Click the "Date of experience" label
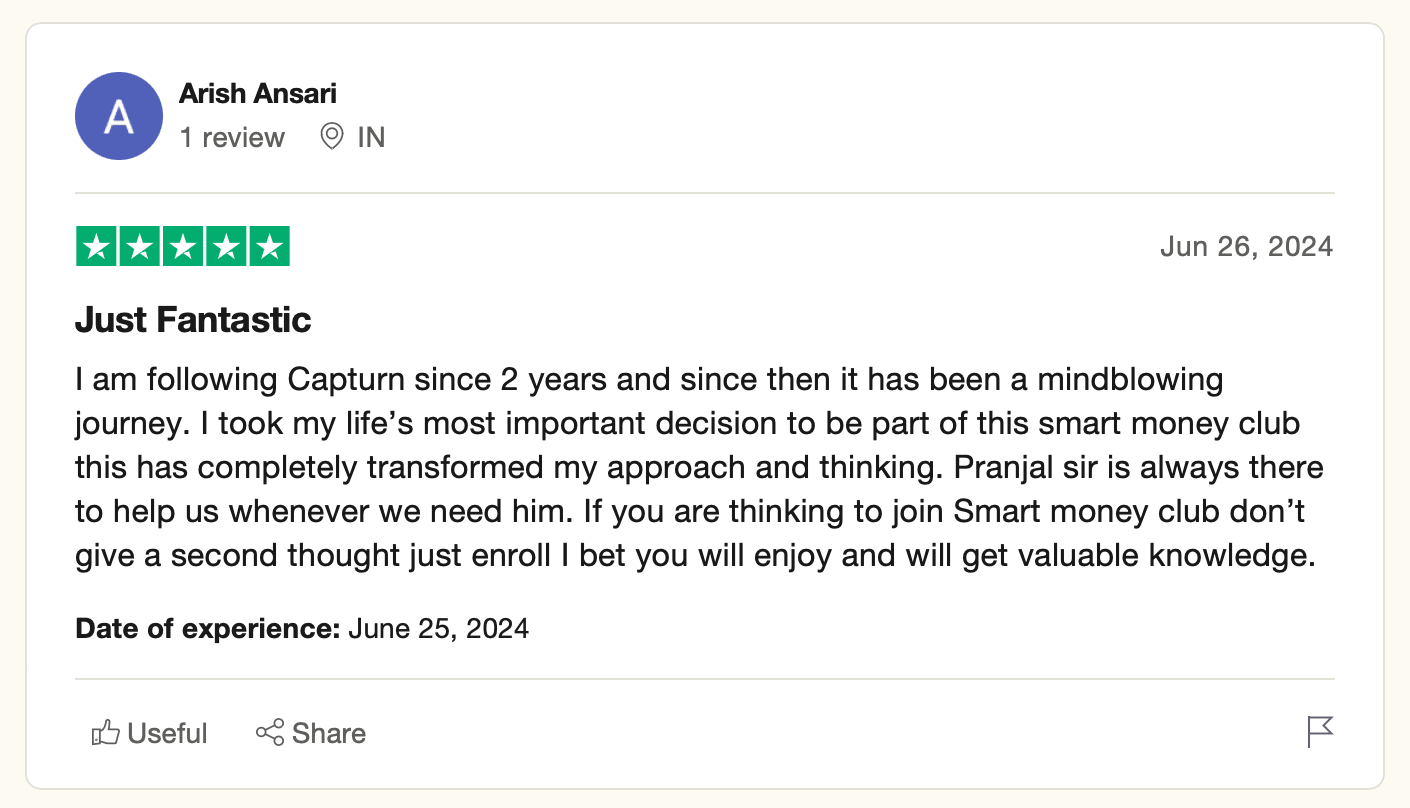The image size is (1410, 808). (x=208, y=629)
